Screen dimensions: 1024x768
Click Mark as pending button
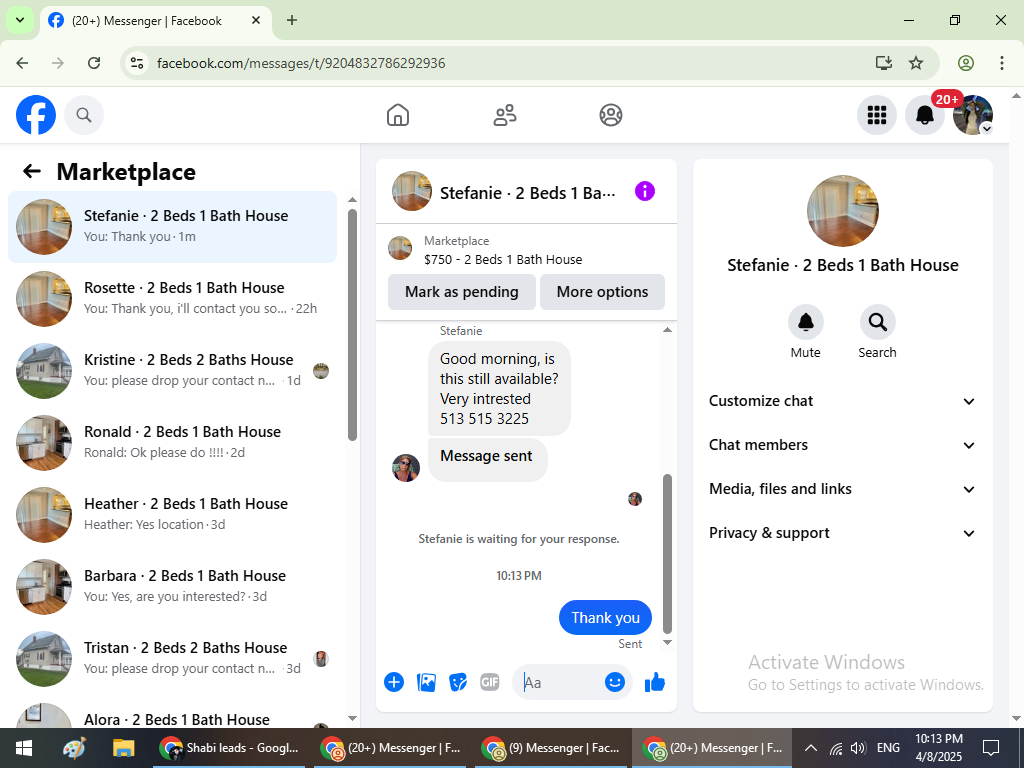pyautogui.click(x=462, y=292)
